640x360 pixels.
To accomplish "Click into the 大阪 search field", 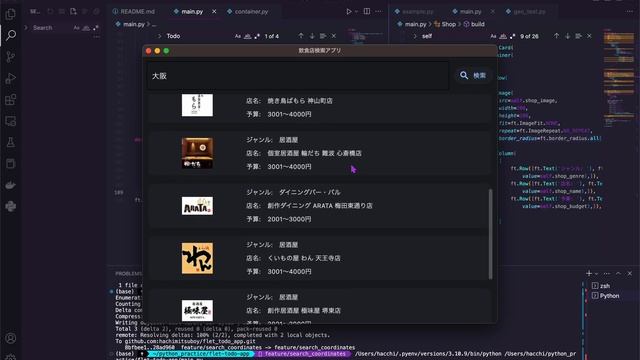I will point(298,76).
